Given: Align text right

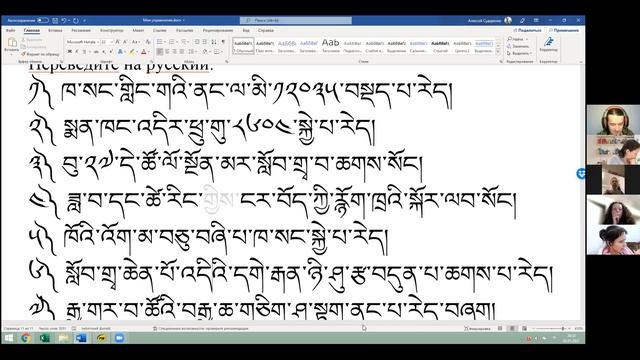Looking at the screenshot, I should click(175, 51).
